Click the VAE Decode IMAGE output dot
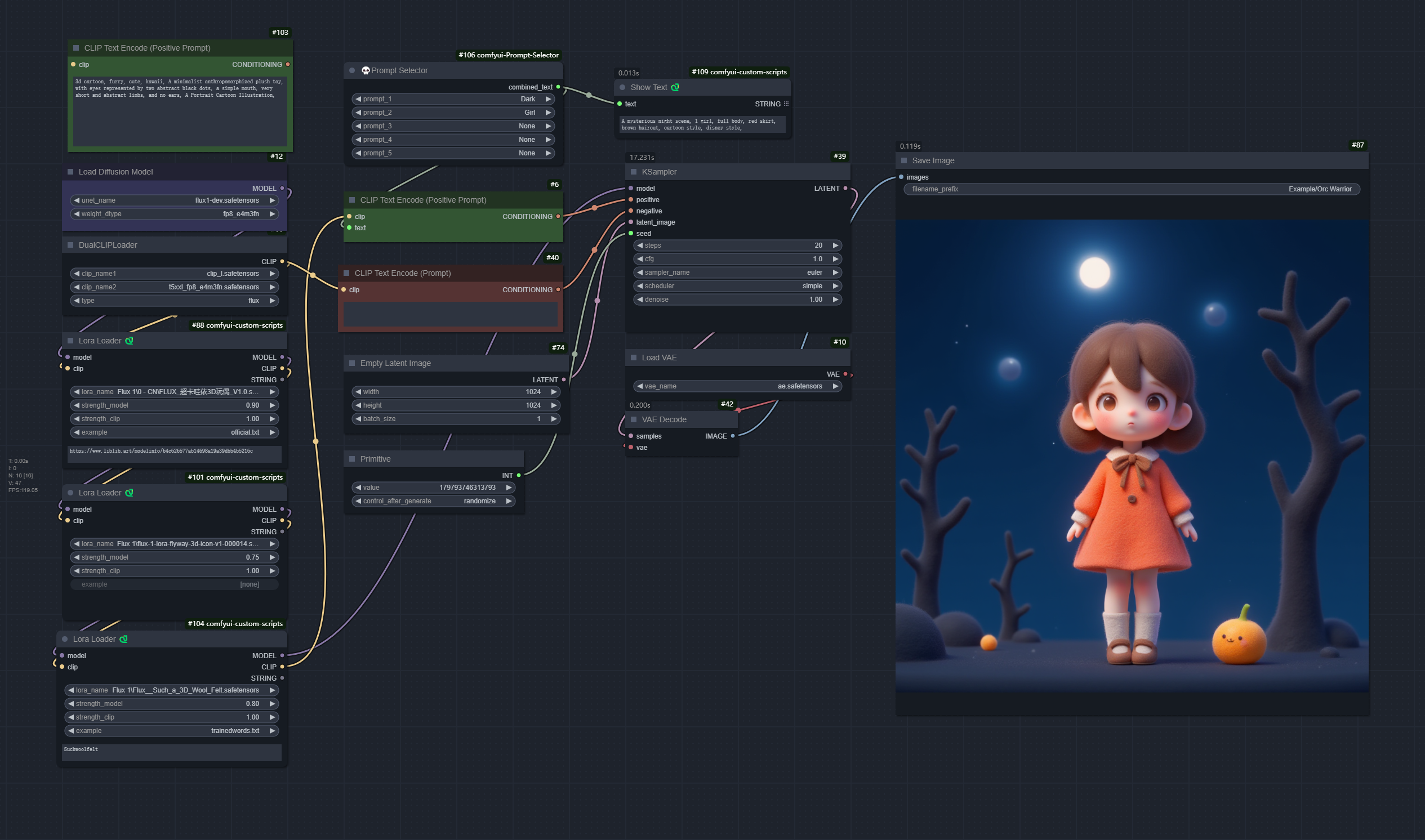 (x=733, y=436)
